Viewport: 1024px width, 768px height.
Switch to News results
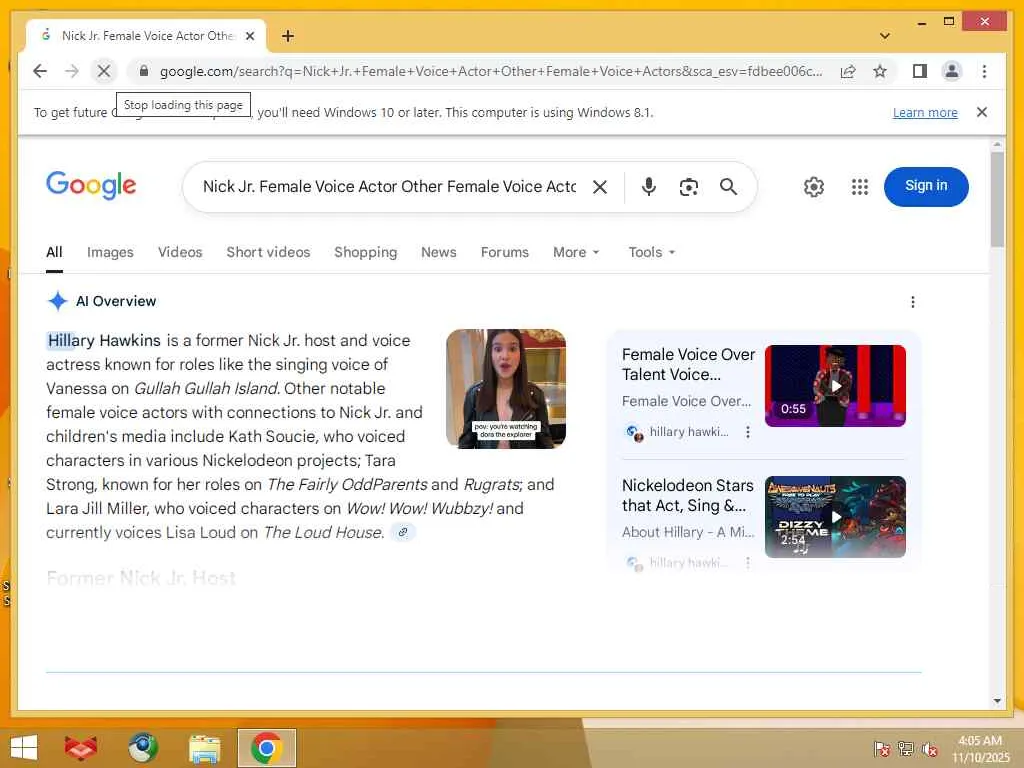(439, 252)
